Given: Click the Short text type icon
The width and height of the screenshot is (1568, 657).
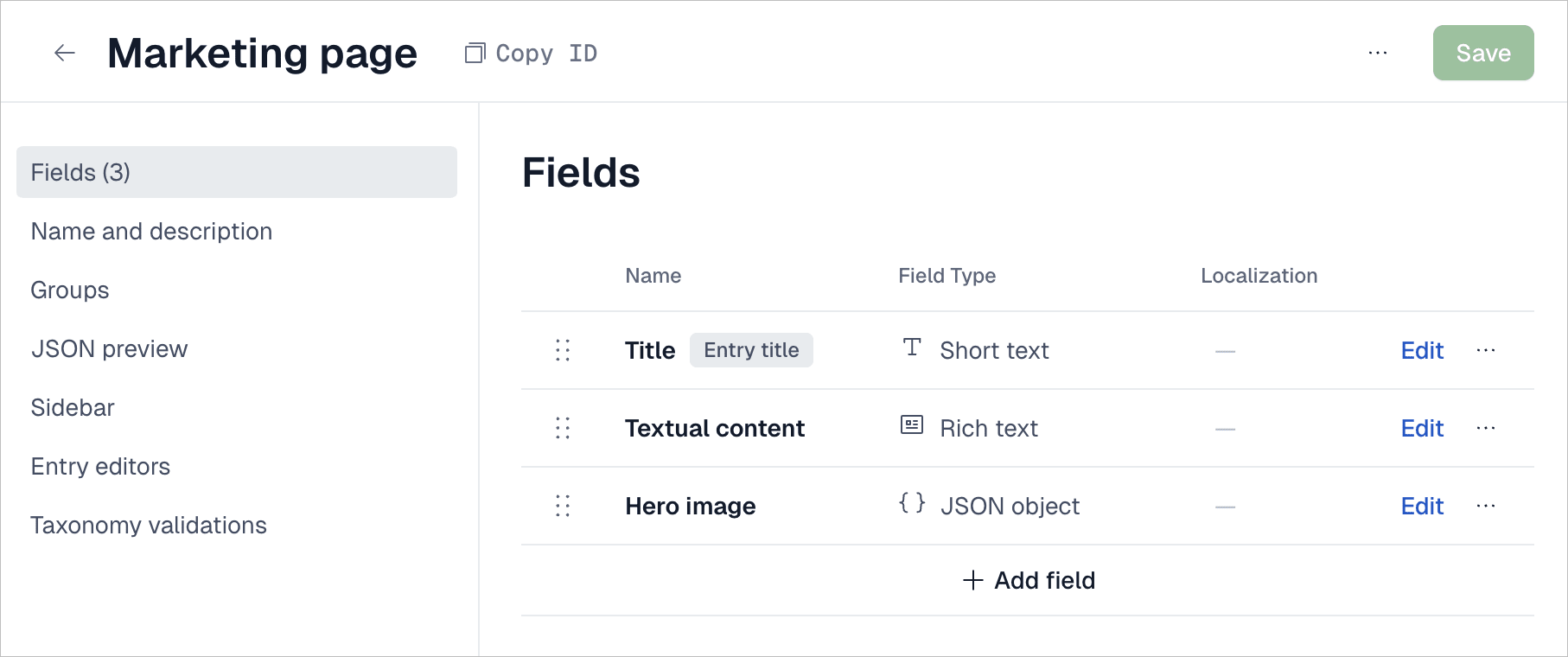Looking at the screenshot, I should tap(912, 348).
